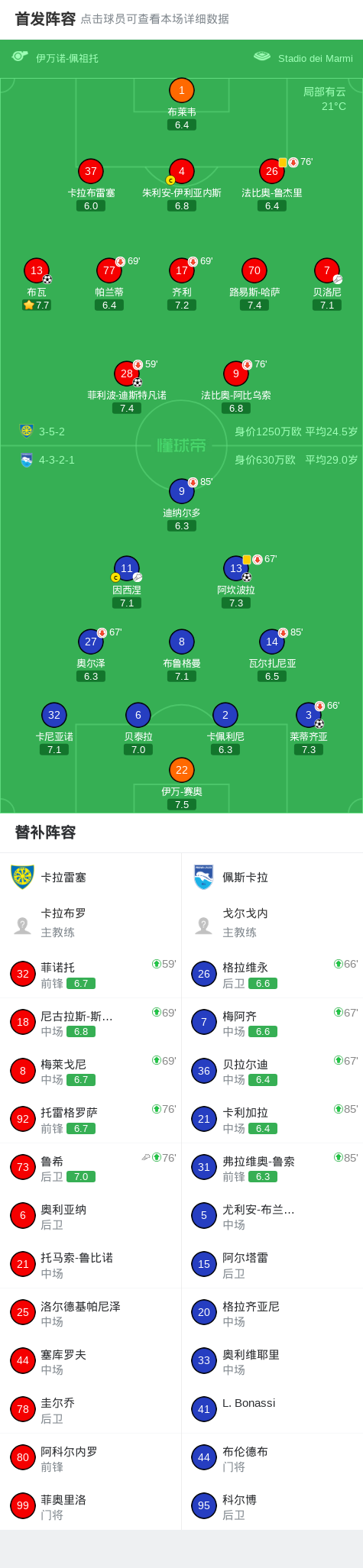This screenshot has width=363, height=1568.
Task: Tap the 4-3-2-1 formation label
Action: click(57, 460)
